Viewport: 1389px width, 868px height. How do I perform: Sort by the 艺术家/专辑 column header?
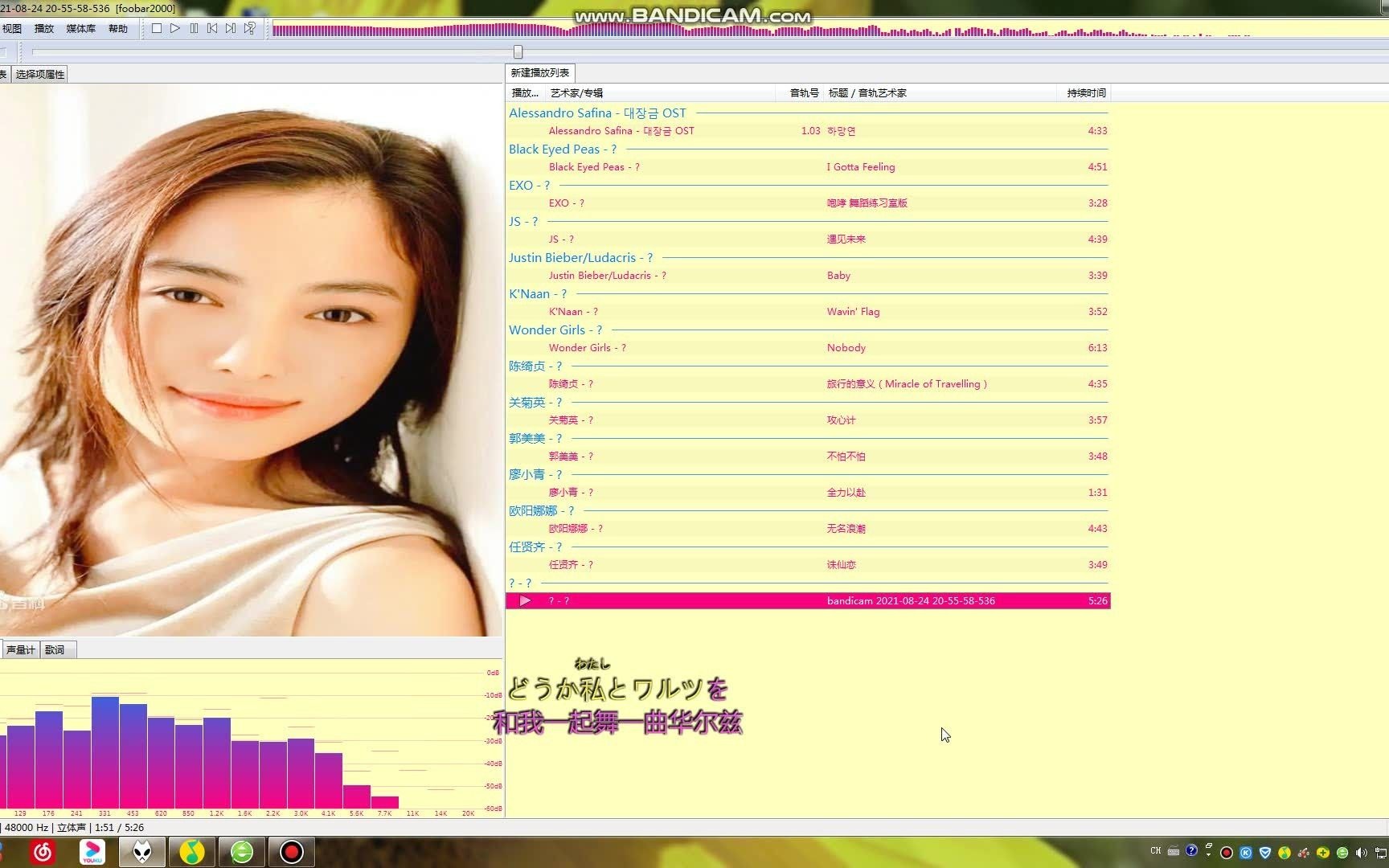[661, 93]
